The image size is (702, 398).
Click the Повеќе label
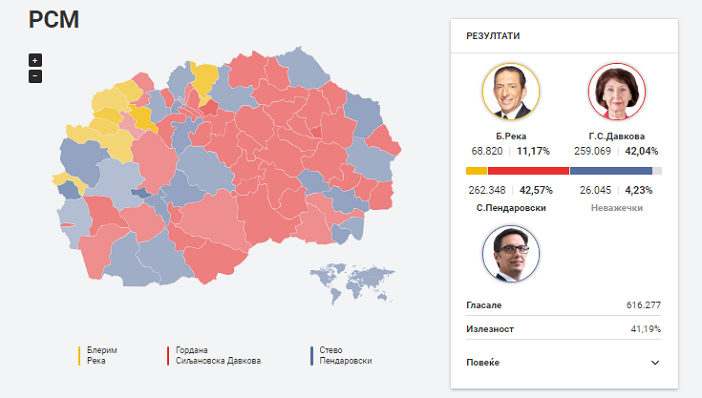click(x=483, y=362)
